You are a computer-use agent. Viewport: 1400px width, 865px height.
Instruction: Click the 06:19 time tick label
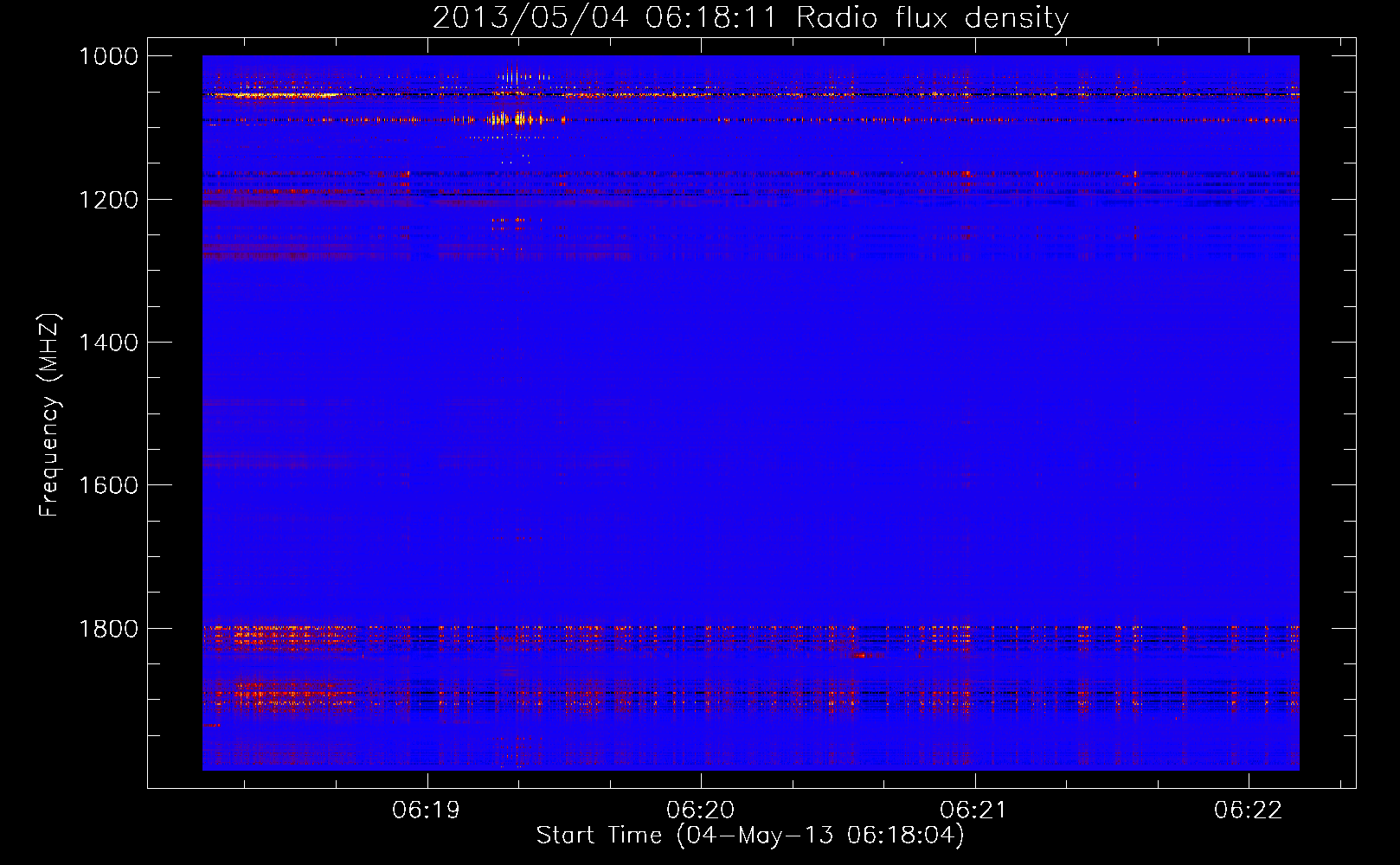coord(426,811)
